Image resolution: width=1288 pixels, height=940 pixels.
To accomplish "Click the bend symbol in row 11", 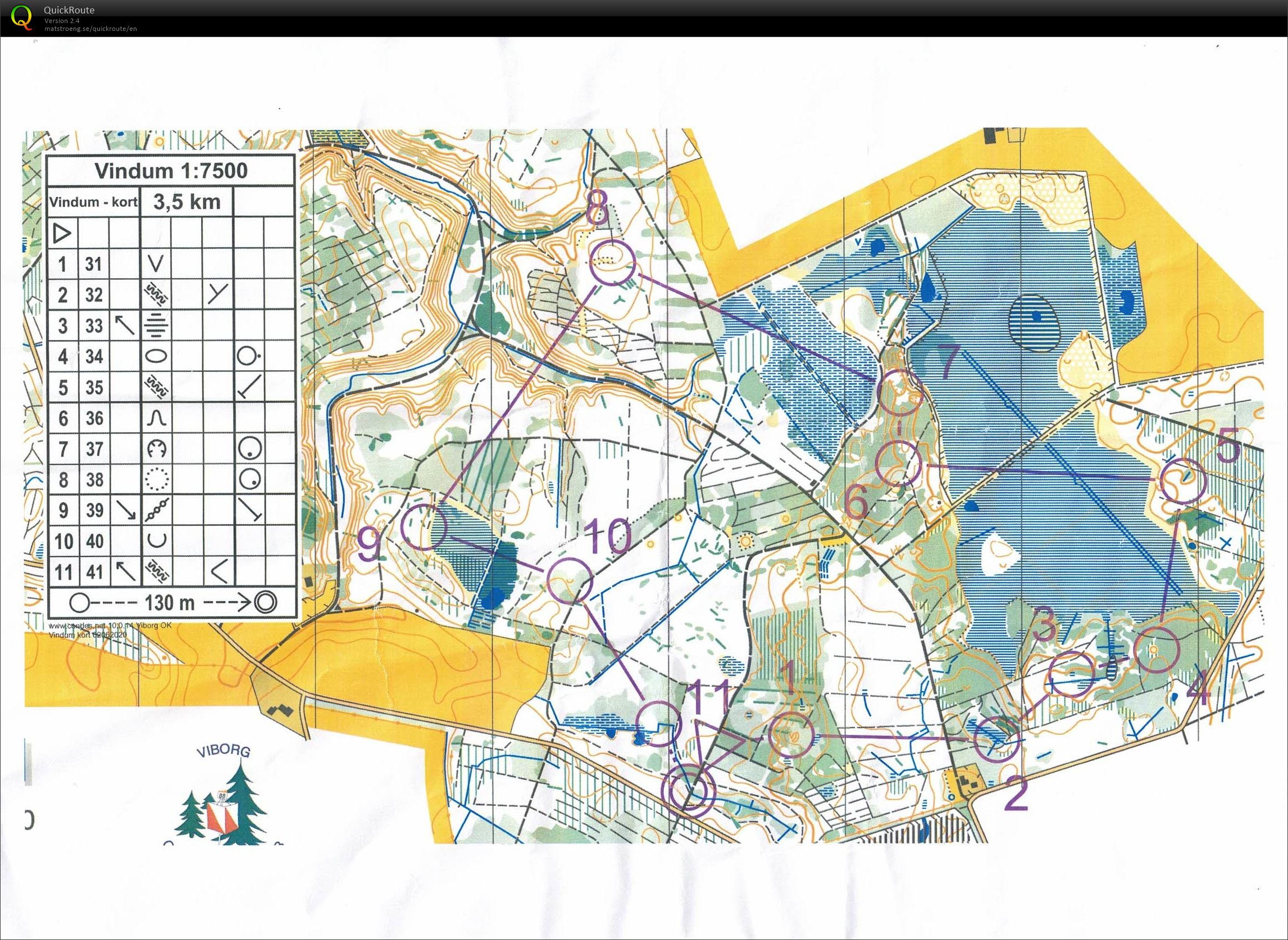I will [220, 571].
